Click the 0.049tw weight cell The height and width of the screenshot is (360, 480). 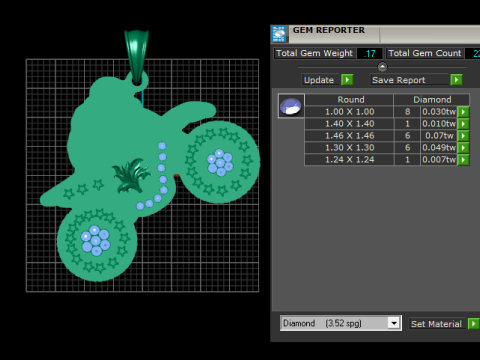tap(439, 148)
